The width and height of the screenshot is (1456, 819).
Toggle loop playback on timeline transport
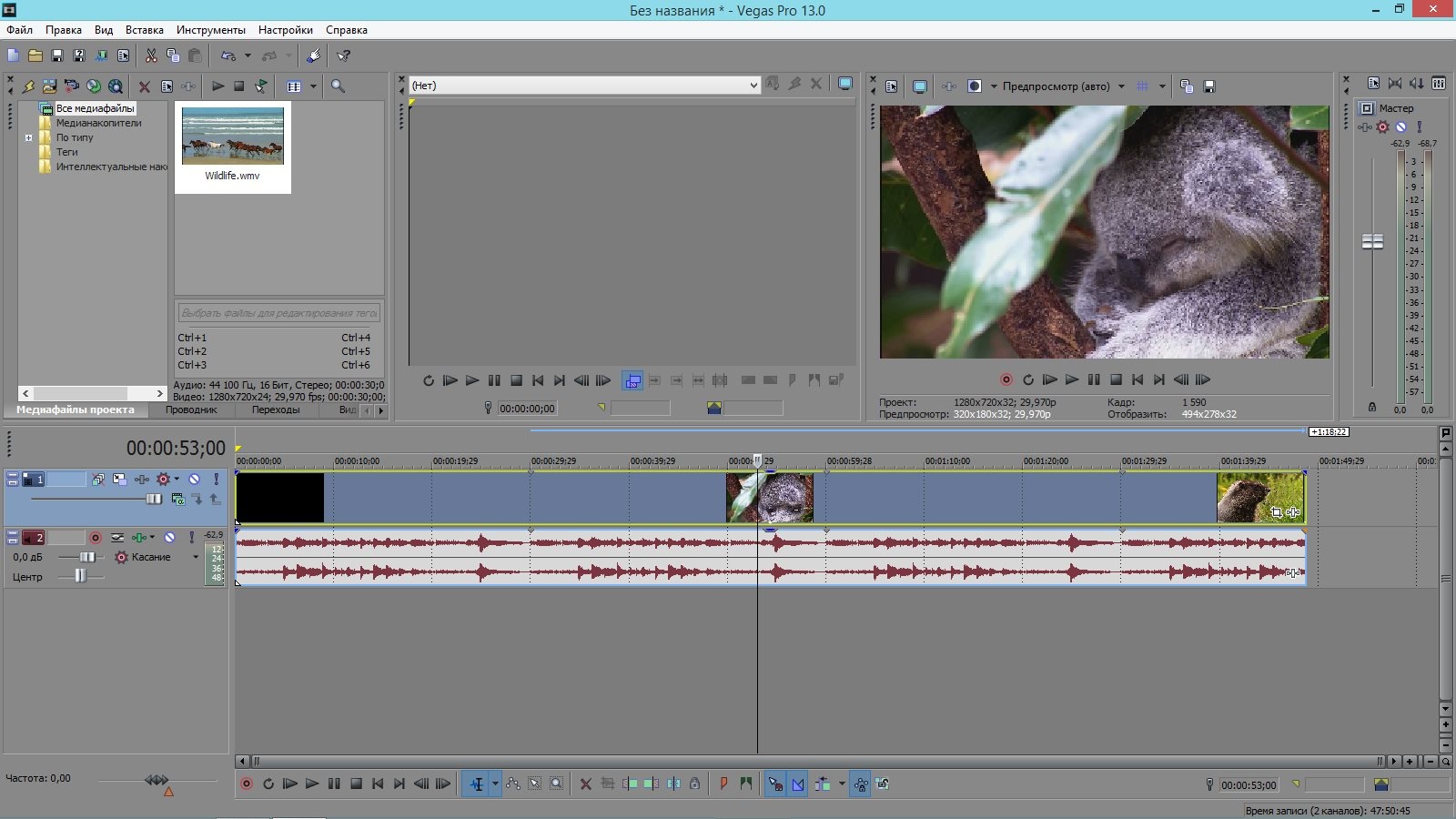(x=268, y=784)
